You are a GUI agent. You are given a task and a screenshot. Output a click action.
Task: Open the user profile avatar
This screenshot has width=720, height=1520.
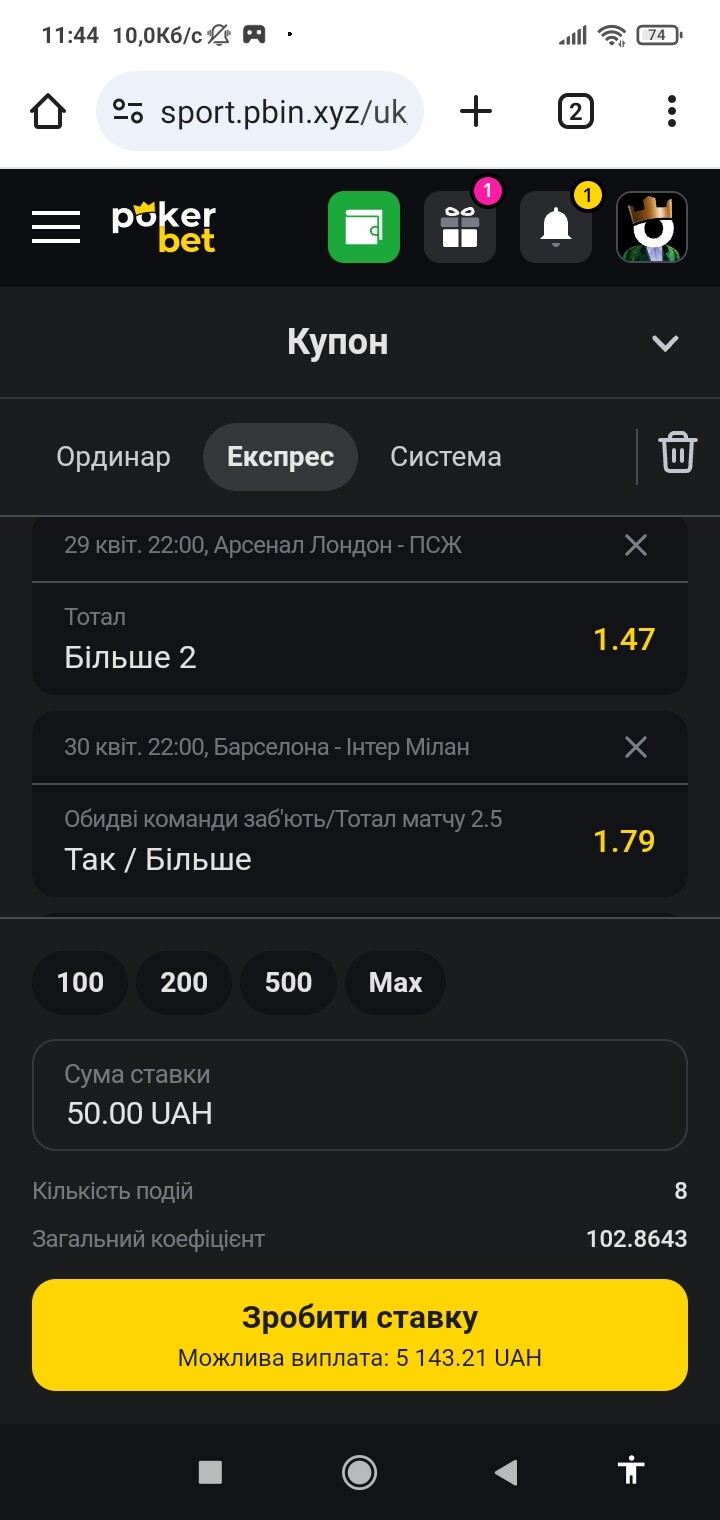(652, 227)
